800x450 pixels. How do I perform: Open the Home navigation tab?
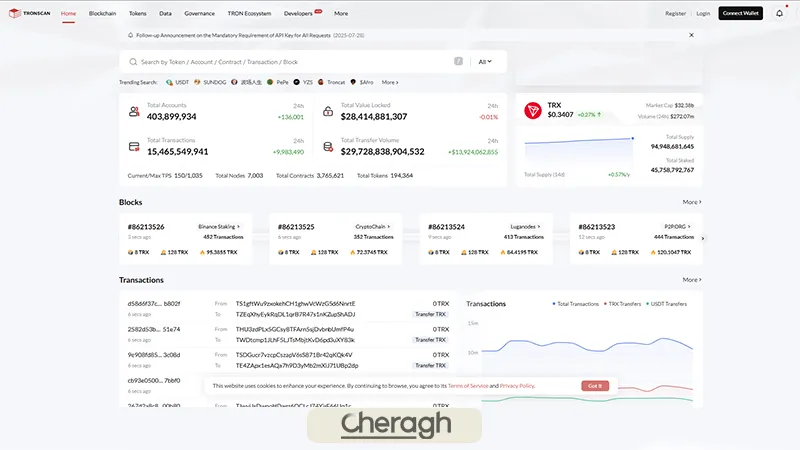pyautogui.click(x=68, y=13)
